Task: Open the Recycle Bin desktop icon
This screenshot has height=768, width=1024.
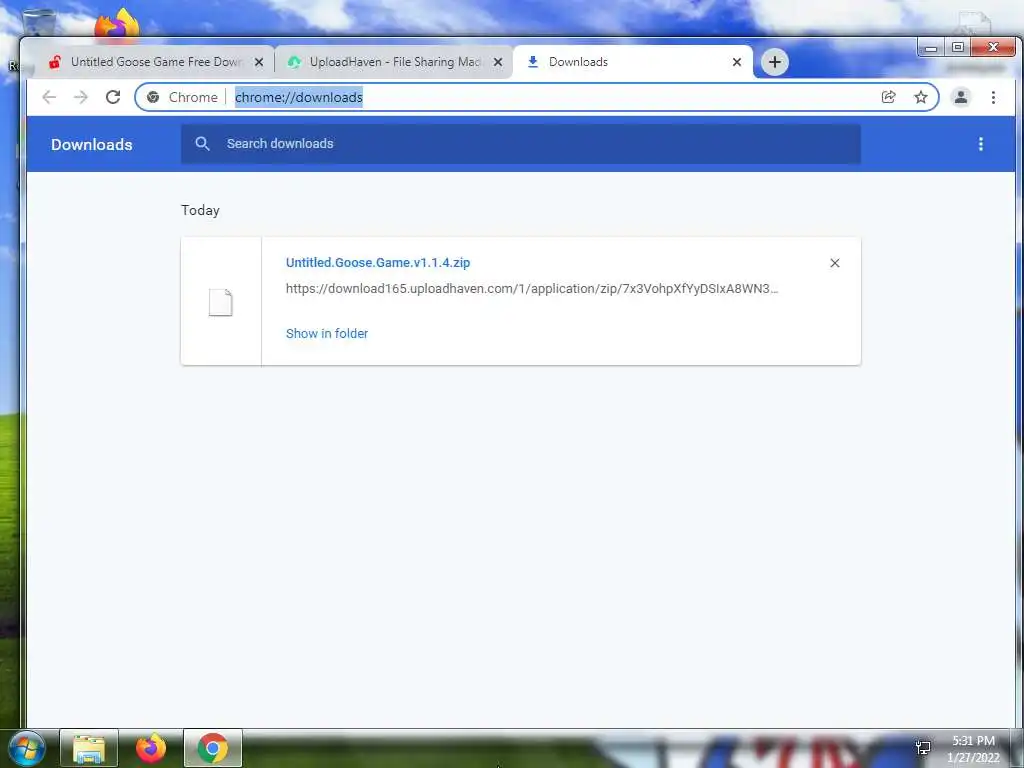Action: coord(39,23)
